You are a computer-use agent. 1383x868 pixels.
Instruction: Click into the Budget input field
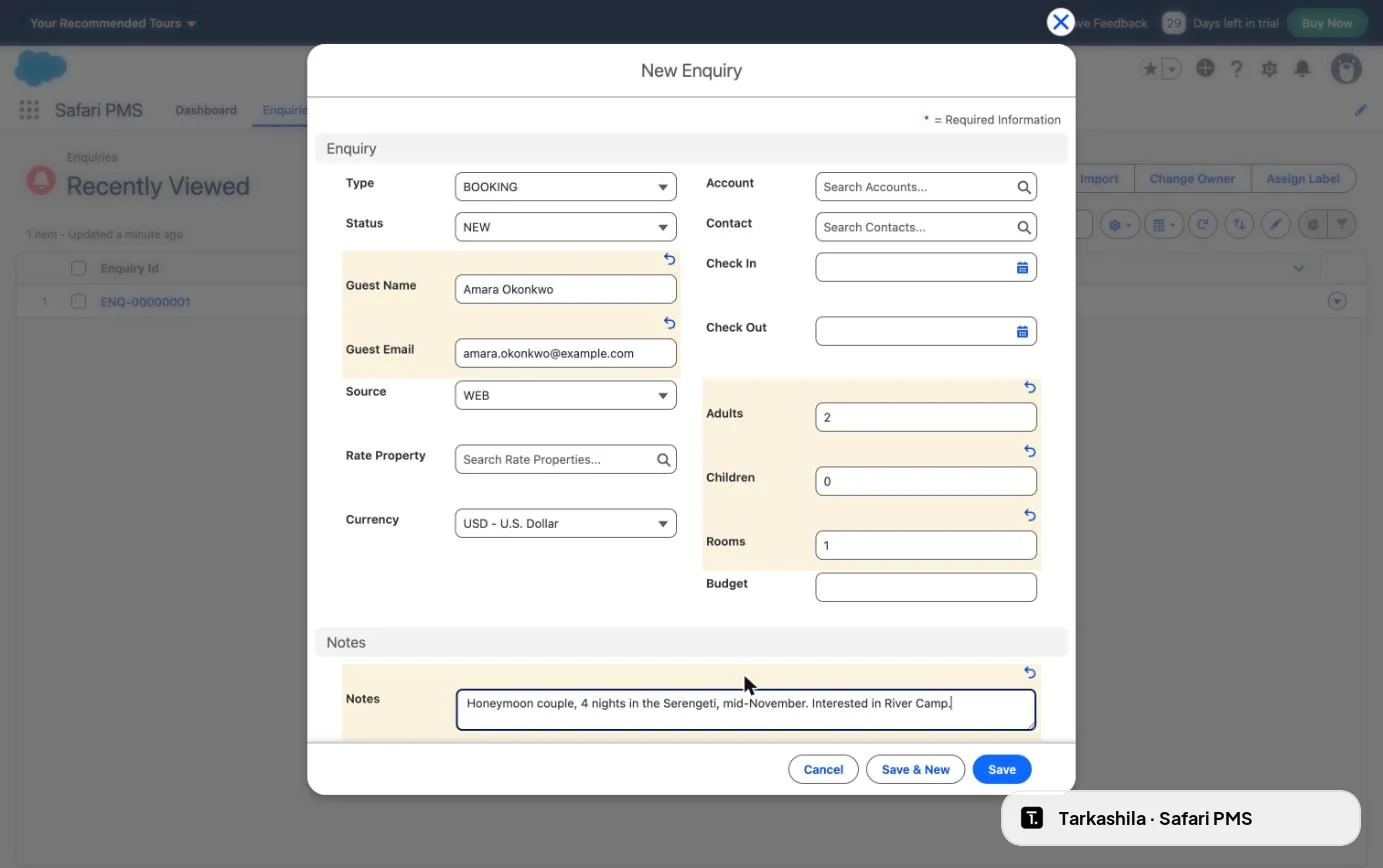point(926,587)
